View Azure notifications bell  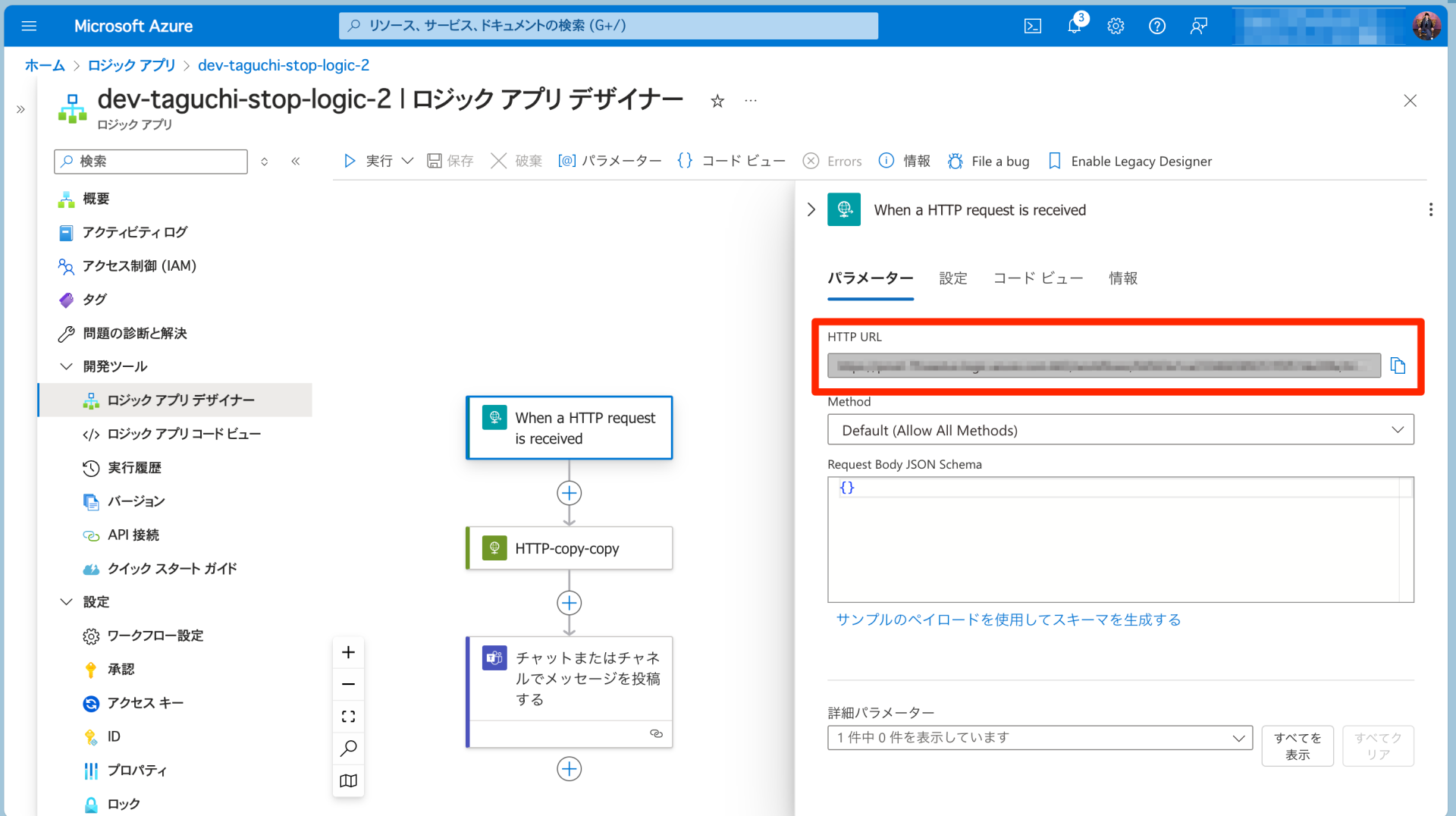[1073, 25]
